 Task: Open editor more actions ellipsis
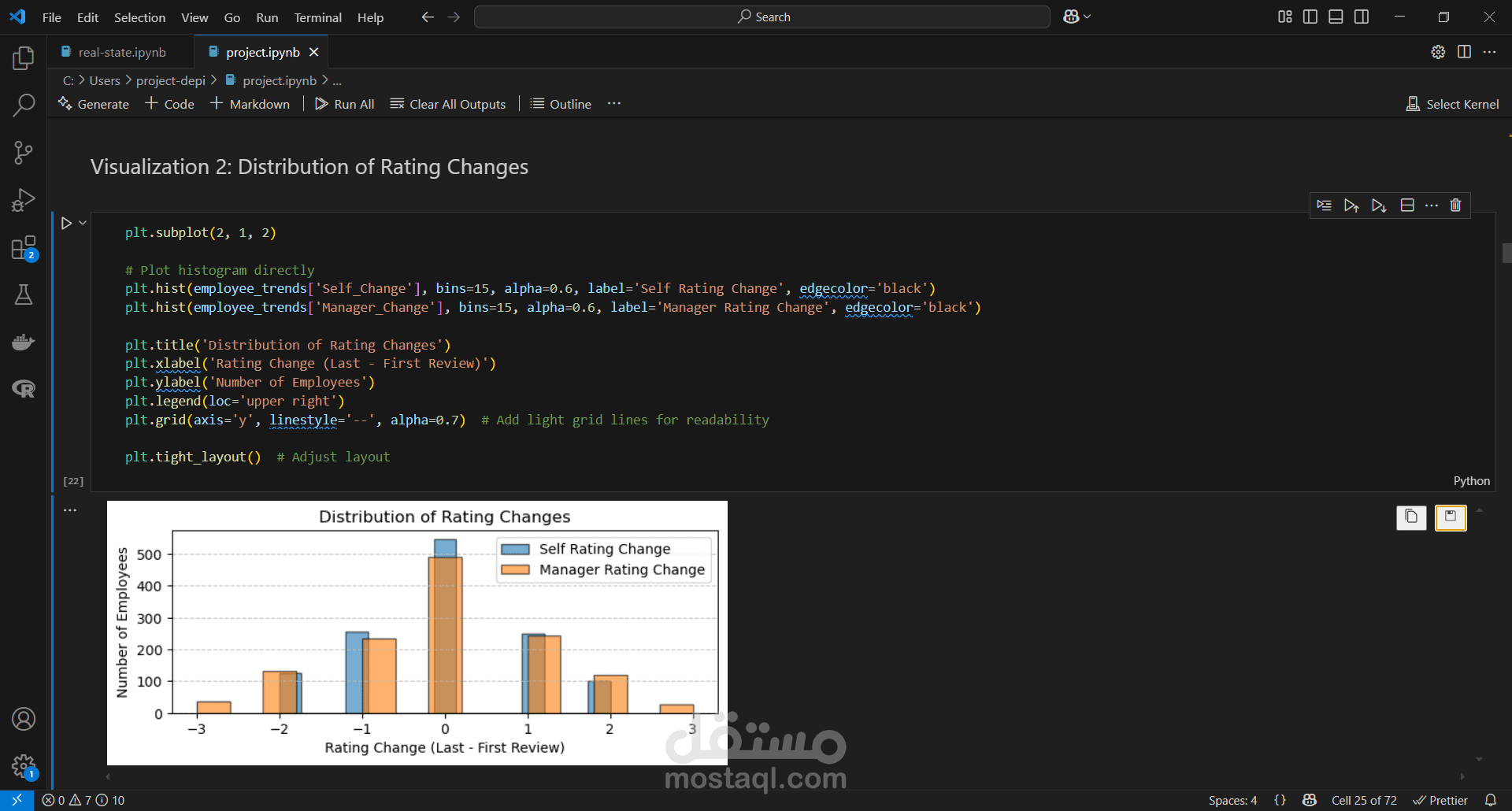pos(1489,52)
